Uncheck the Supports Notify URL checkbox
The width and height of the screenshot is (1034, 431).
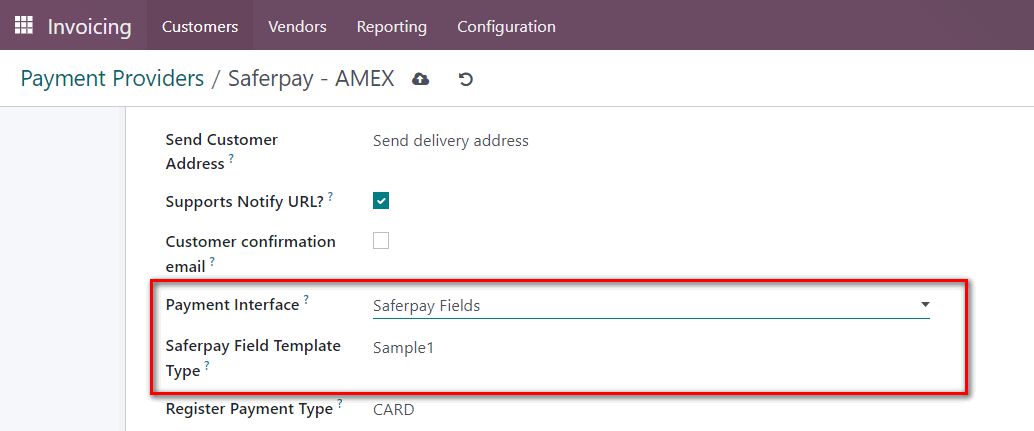point(381,201)
